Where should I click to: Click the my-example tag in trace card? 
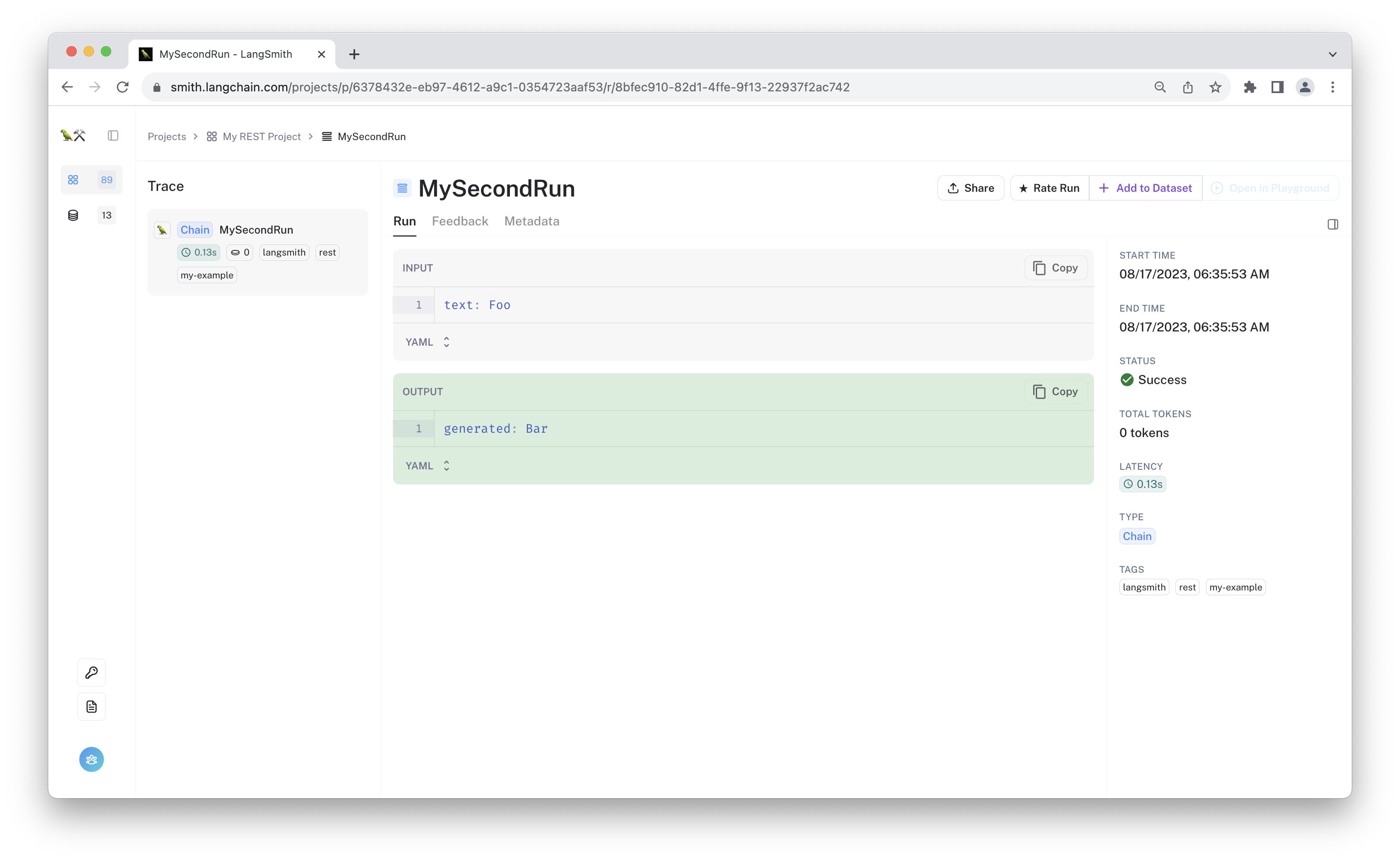[207, 275]
